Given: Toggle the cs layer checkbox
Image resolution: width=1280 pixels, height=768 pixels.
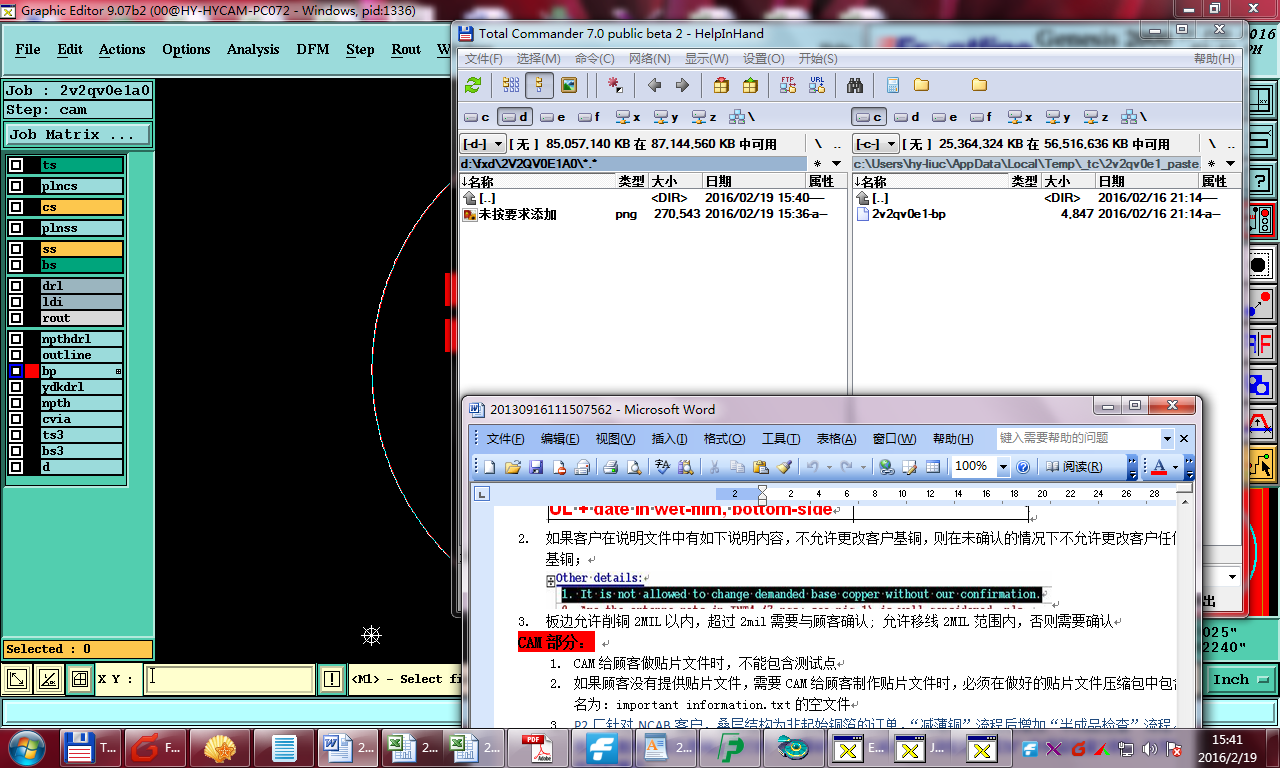Looking at the screenshot, I should (16, 207).
